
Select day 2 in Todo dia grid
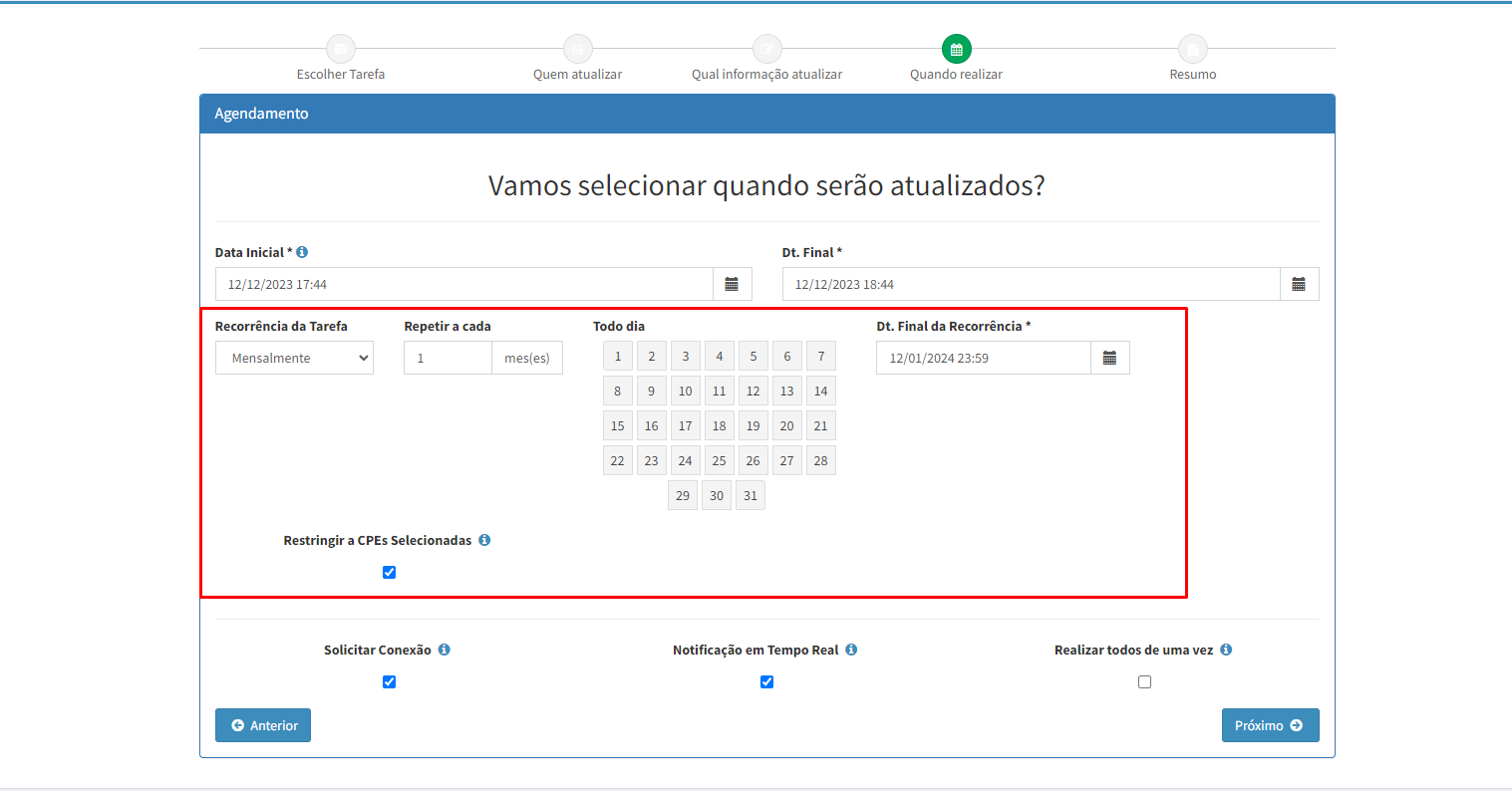(652, 356)
